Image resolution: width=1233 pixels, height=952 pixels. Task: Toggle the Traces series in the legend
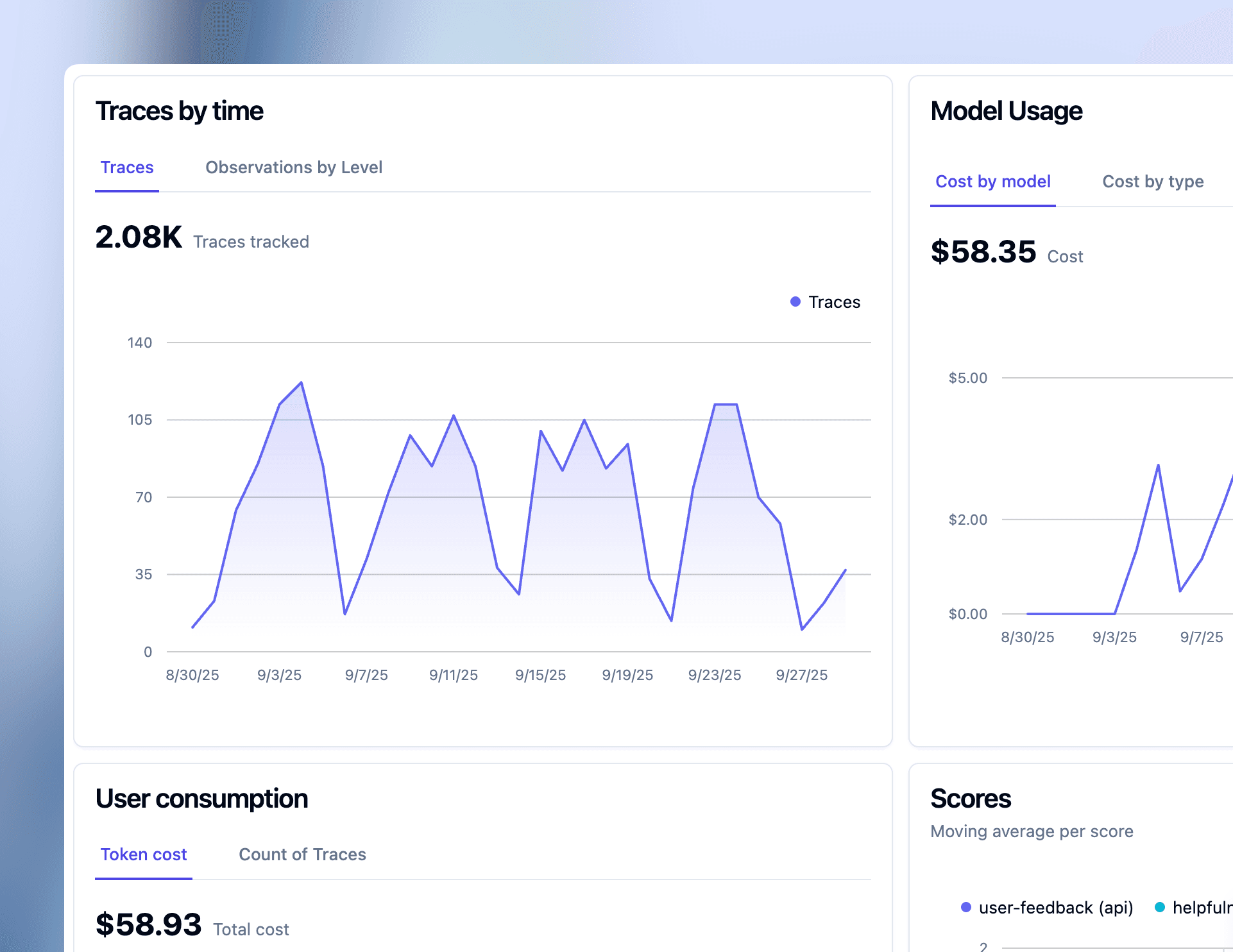click(834, 302)
